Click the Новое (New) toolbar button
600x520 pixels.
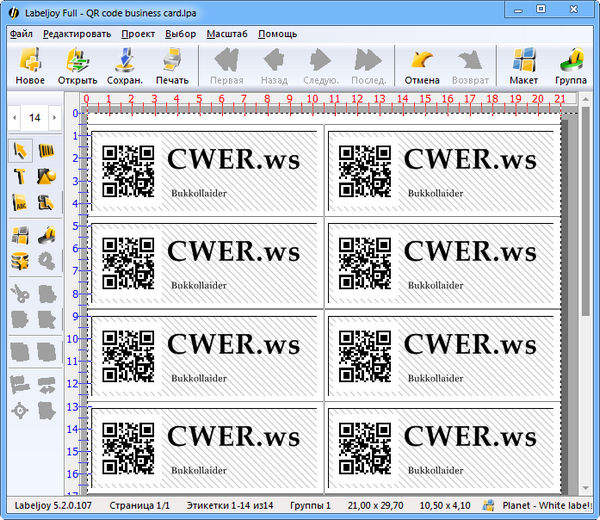tap(30, 66)
